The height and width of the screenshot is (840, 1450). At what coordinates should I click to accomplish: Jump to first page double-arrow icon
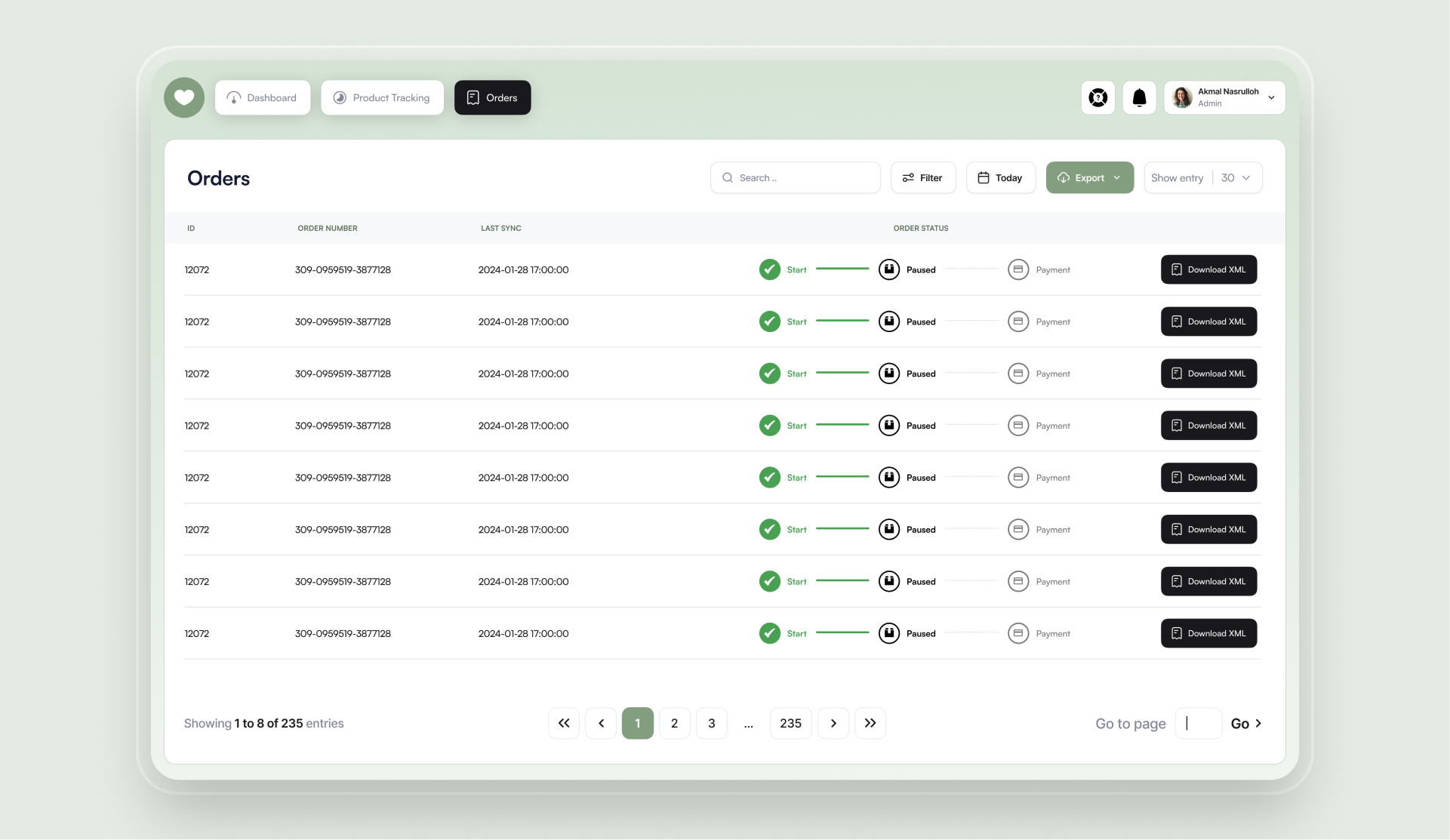tap(564, 723)
